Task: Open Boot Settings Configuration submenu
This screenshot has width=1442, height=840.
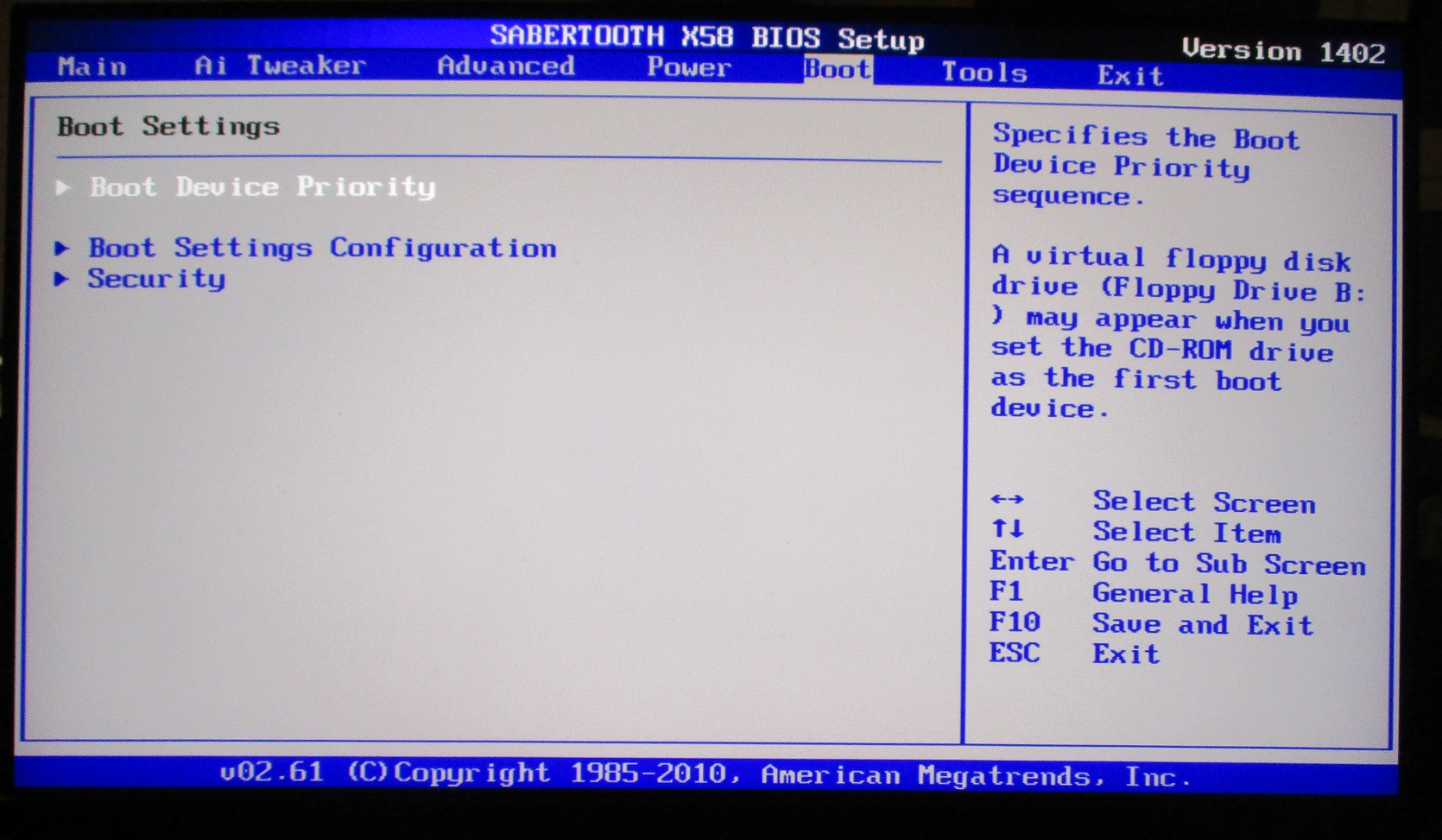Action: click(322, 248)
